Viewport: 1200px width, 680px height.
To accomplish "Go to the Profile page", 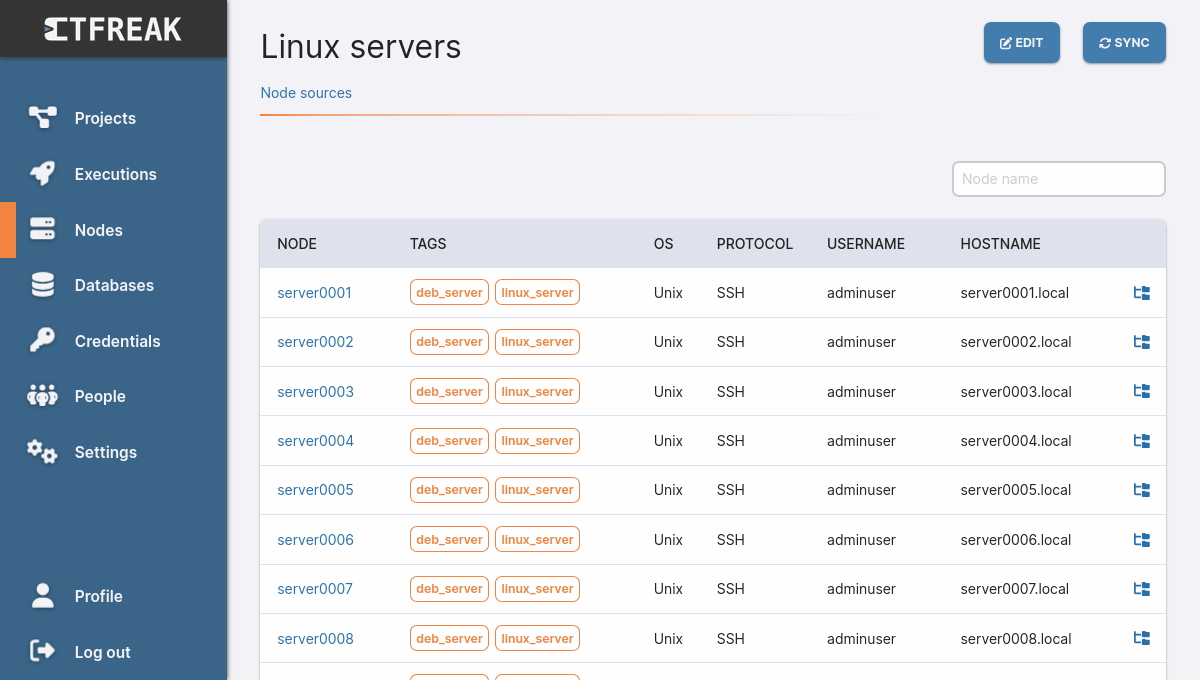I will pyautogui.click(x=98, y=596).
